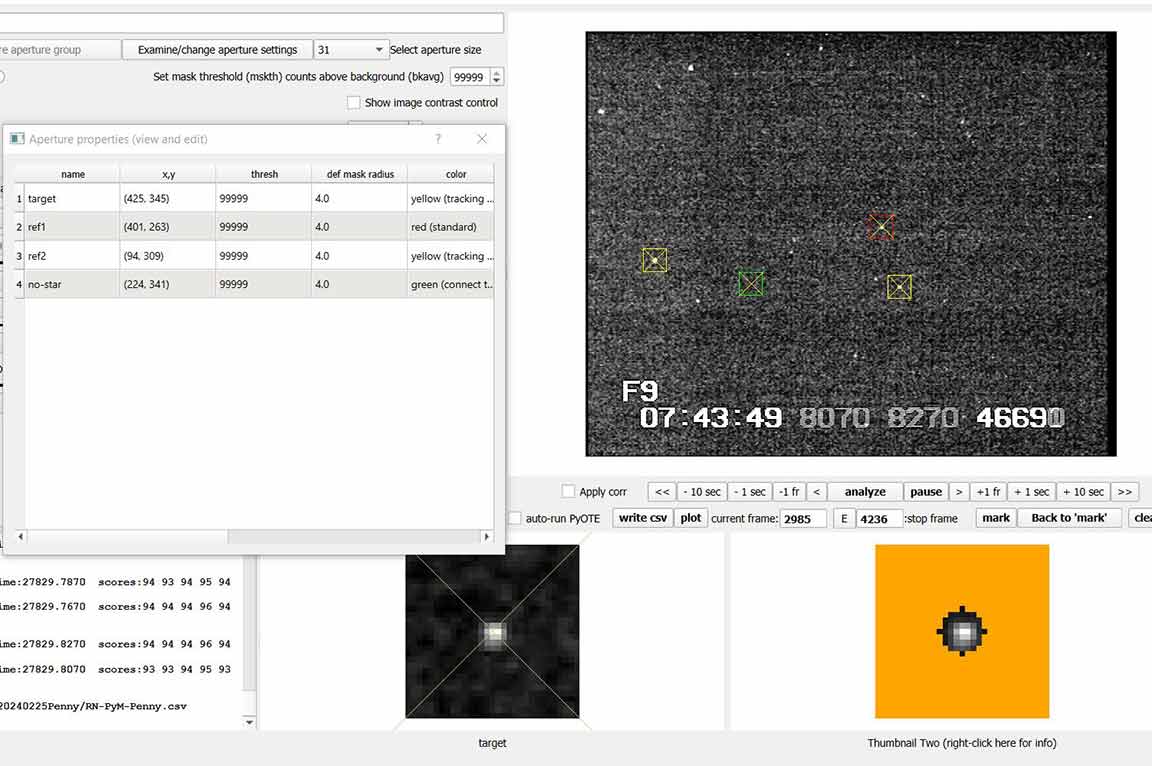
Task: Click mask radius 4.0 cell in ref1 row
Action: pyautogui.click(x=359, y=227)
